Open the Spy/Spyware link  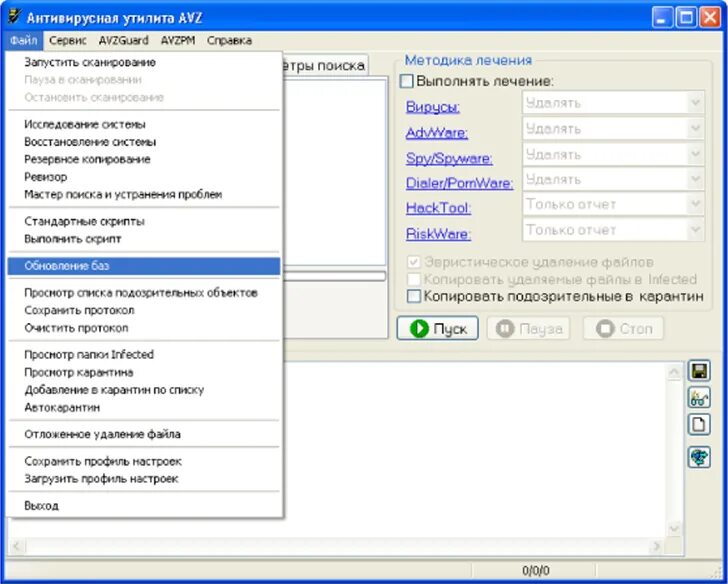(449, 158)
